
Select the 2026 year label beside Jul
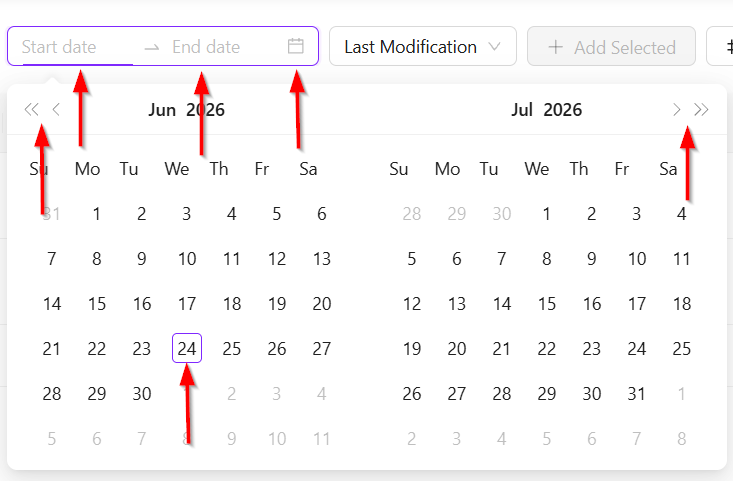(x=563, y=110)
